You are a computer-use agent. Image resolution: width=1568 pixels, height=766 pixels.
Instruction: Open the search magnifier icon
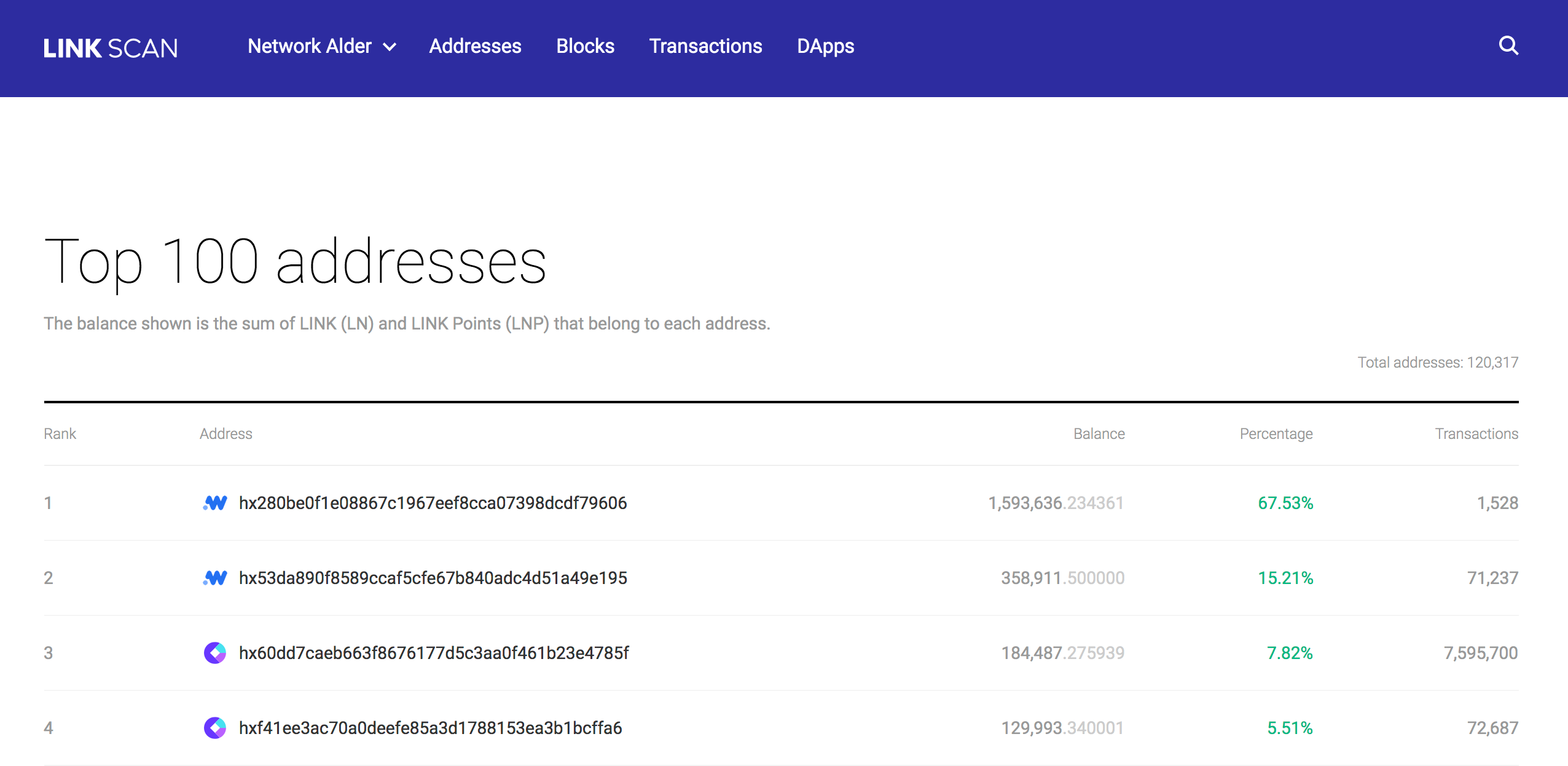(1508, 45)
